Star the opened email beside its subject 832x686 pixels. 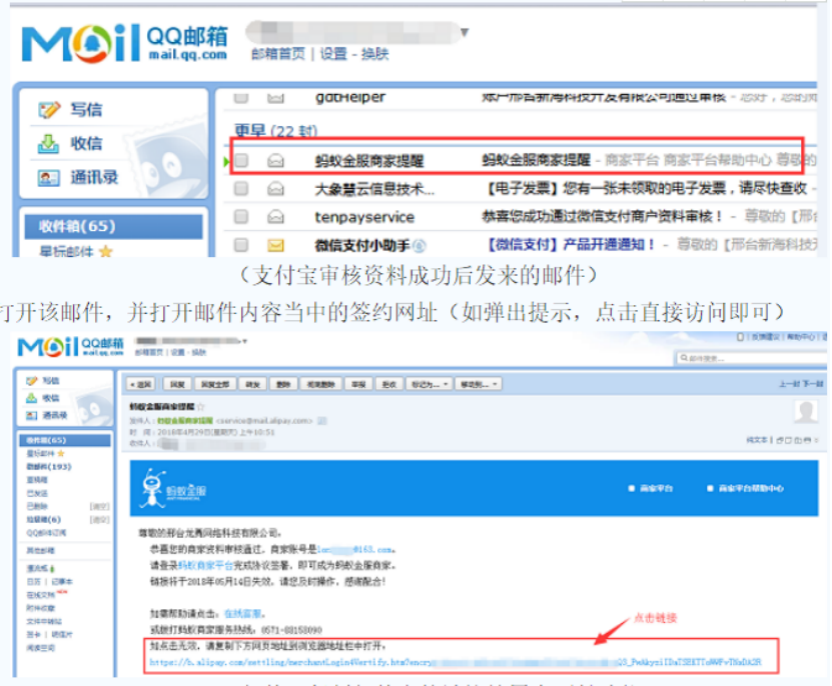pos(201,407)
